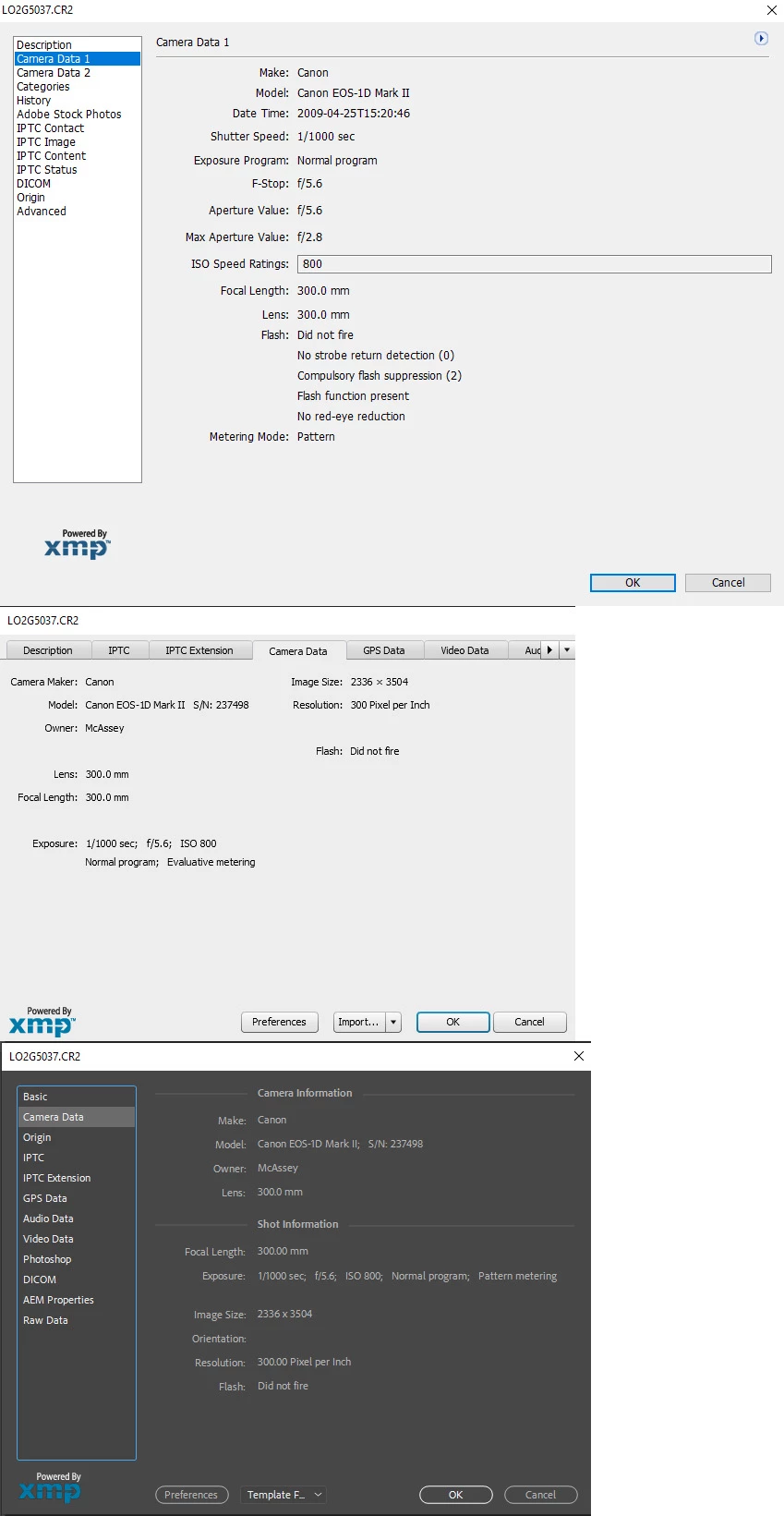Select Audio Data in the dark sidebar
This screenshot has height=1516, width=784.
[77, 1219]
